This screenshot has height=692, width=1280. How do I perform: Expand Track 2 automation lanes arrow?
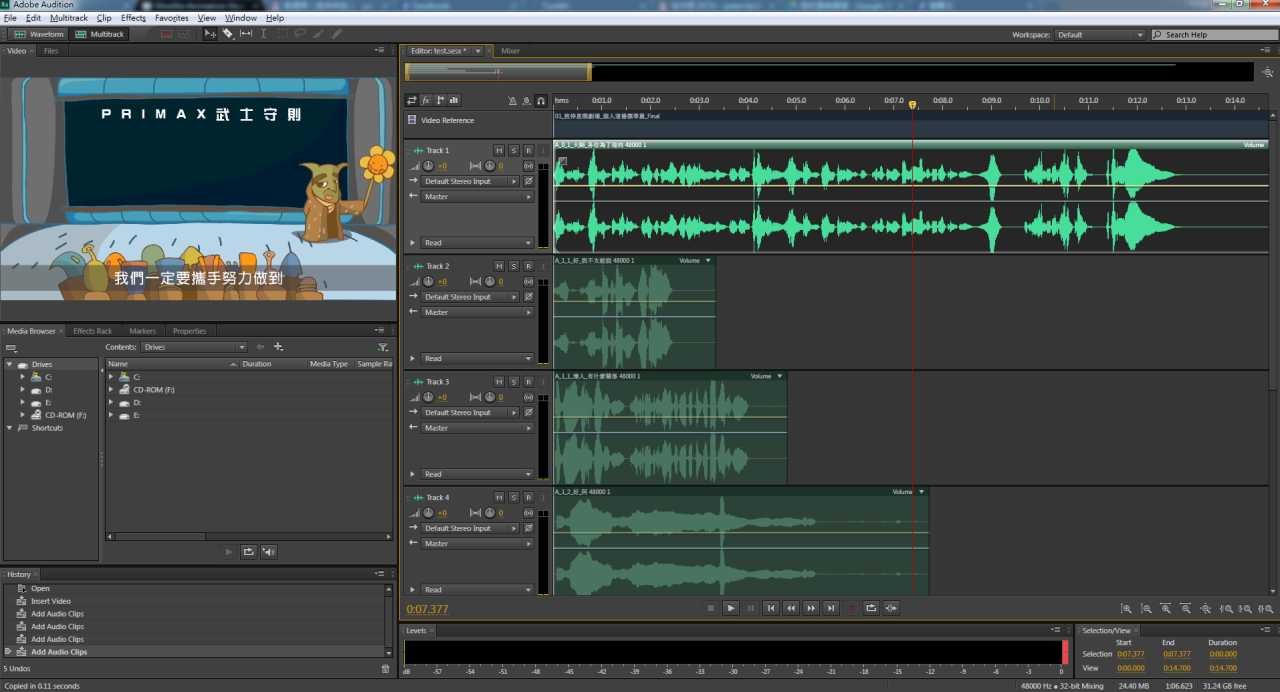412,359
